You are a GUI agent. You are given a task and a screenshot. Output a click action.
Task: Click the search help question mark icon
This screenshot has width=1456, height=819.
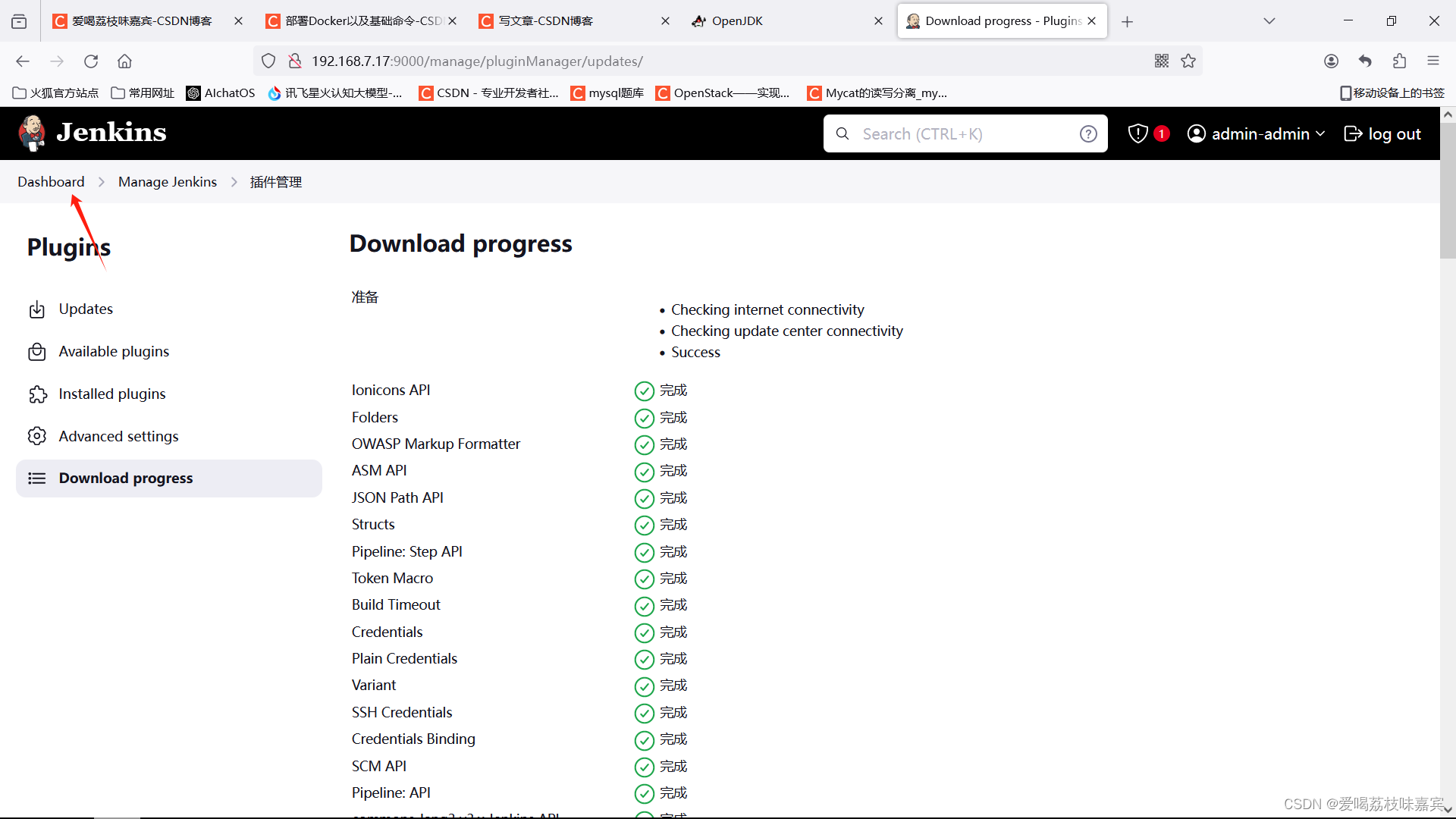coord(1088,134)
